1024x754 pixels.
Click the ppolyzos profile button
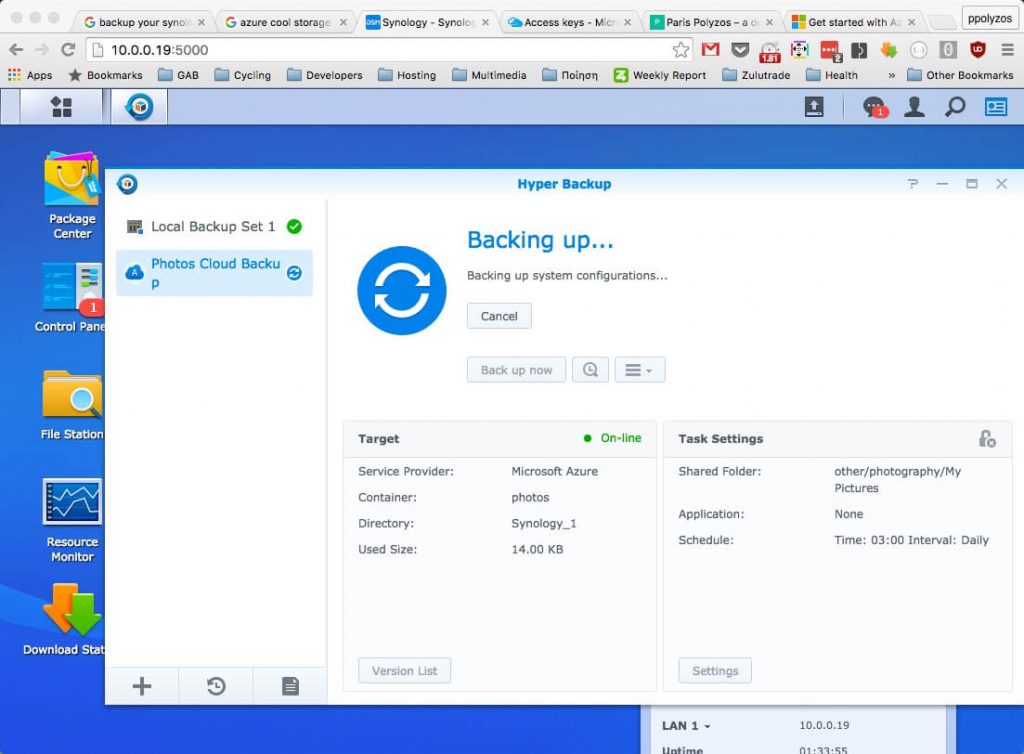(989, 18)
